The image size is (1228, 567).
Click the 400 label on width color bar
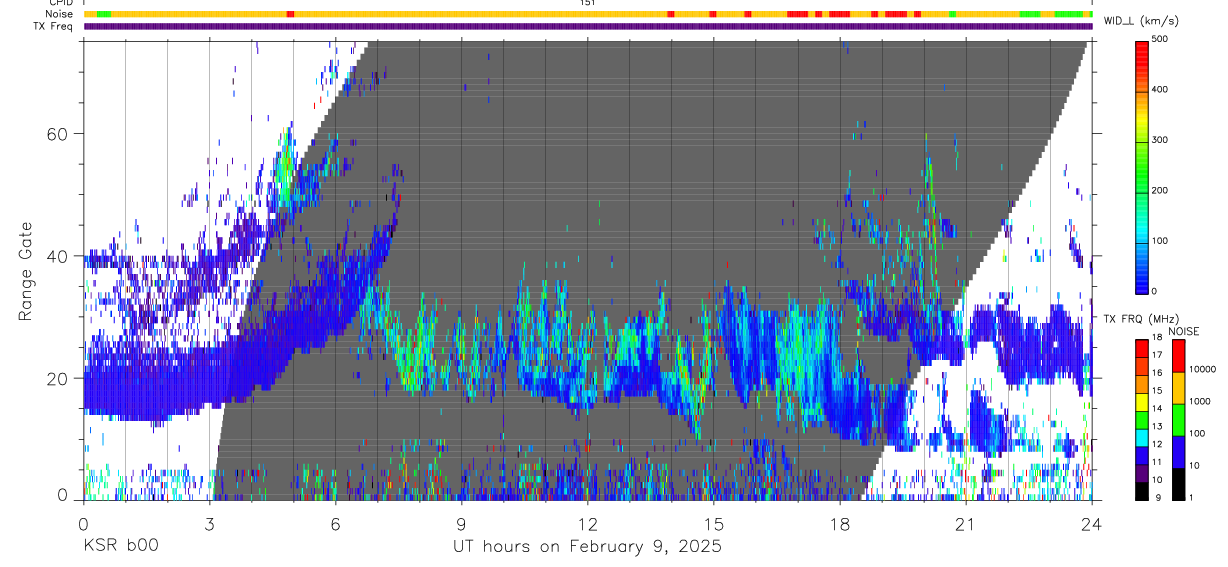coord(1161,90)
